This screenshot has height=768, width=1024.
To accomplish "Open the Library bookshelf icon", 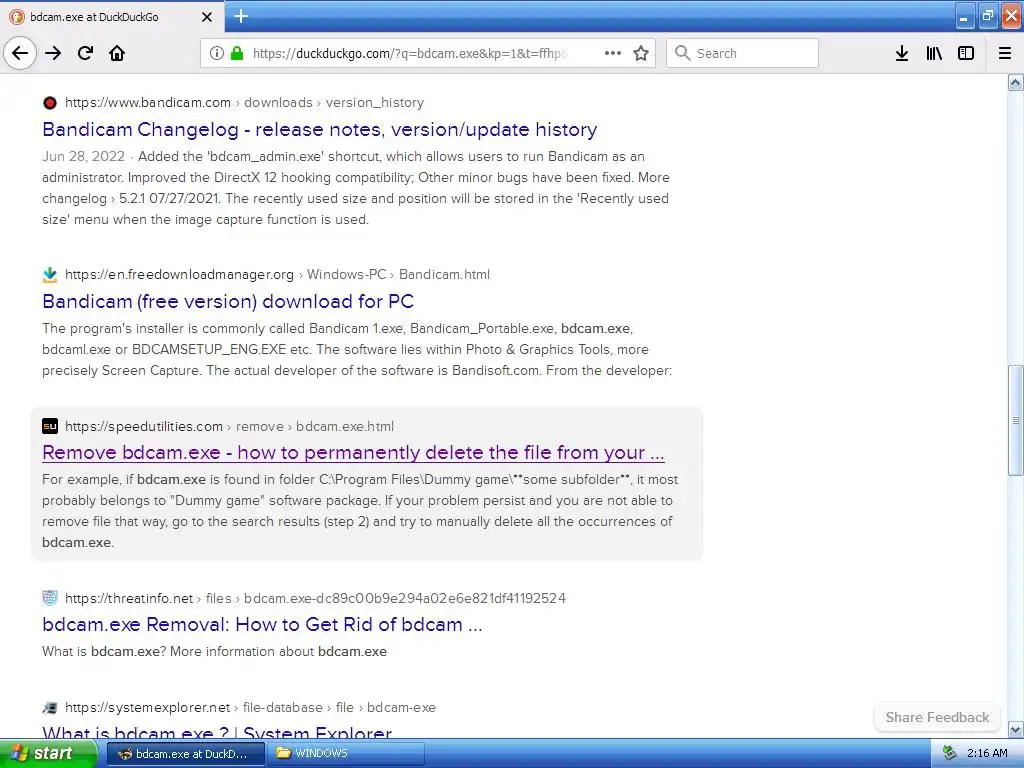I will (935, 53).
